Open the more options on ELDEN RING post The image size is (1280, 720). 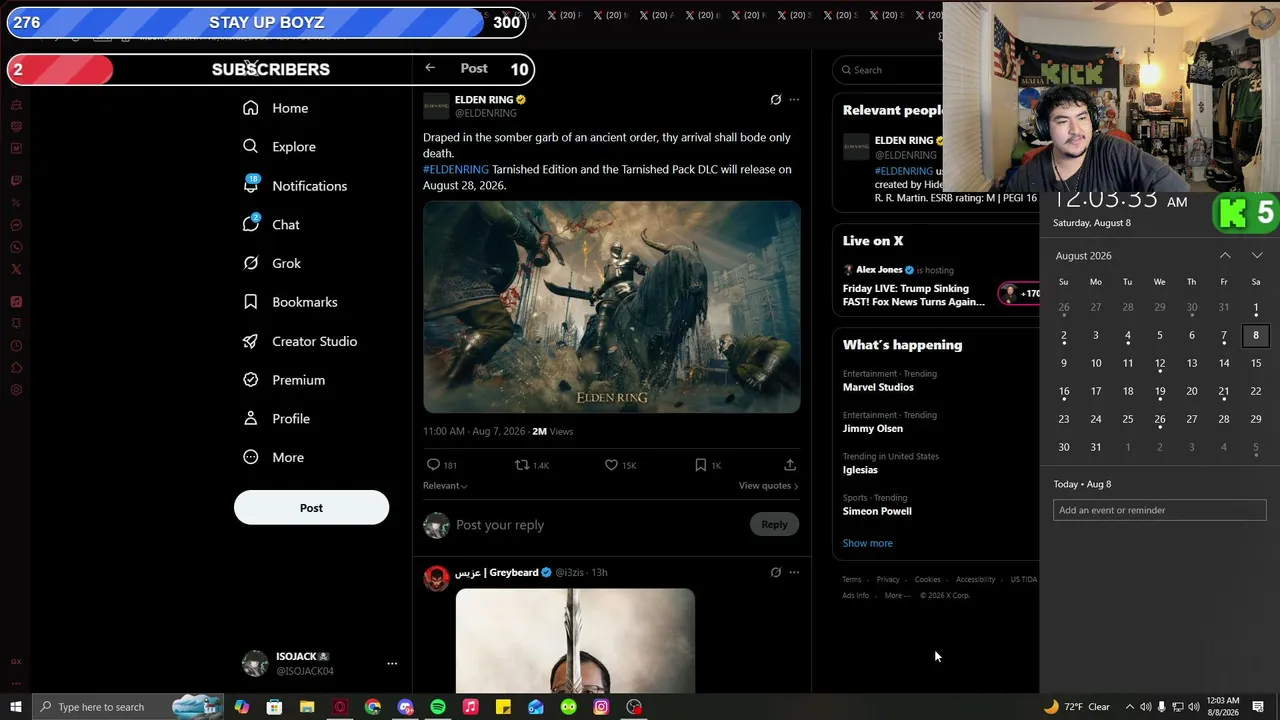click(x=794, y=100)
